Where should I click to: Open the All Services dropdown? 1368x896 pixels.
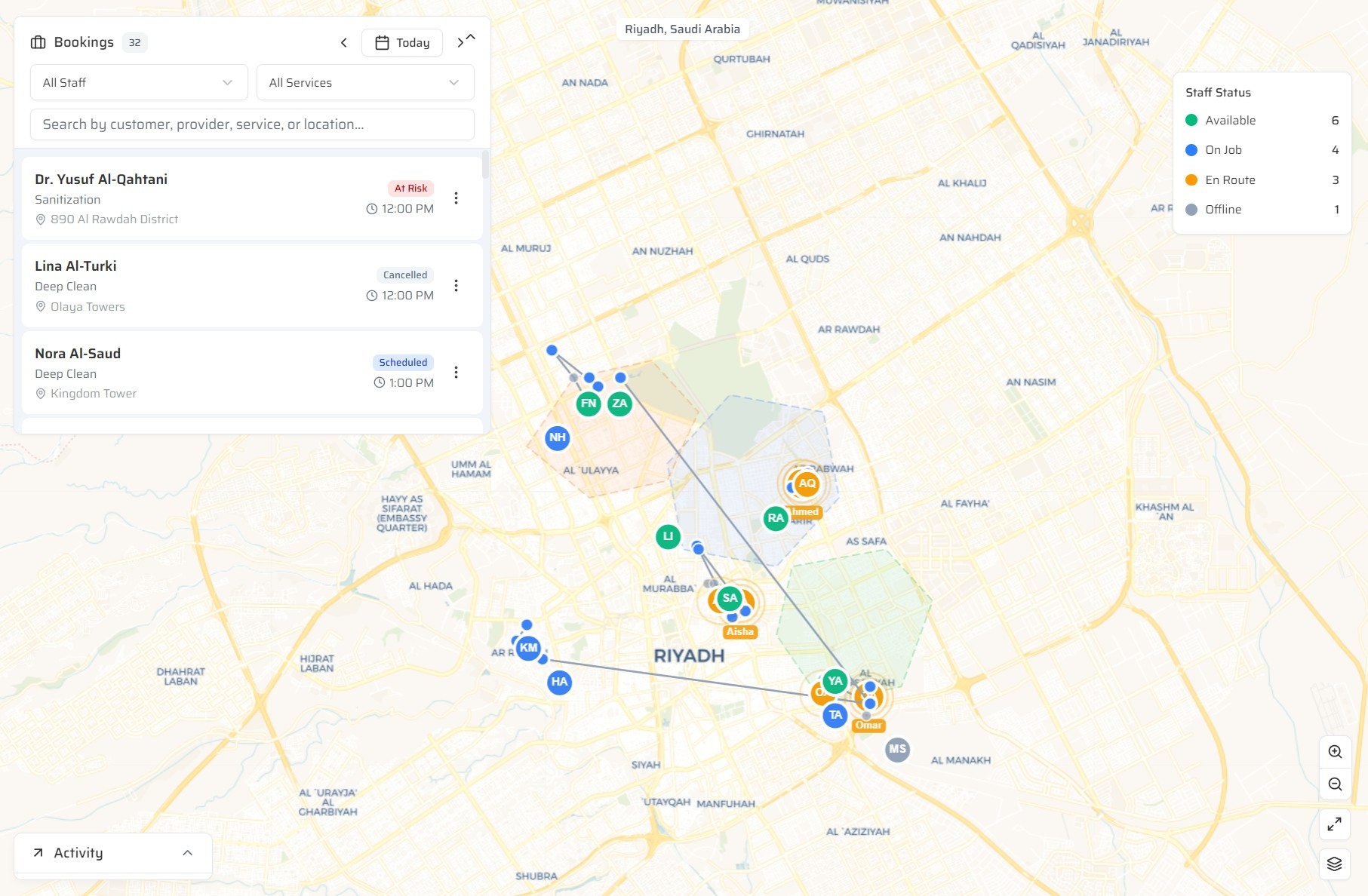click(365, 82)
